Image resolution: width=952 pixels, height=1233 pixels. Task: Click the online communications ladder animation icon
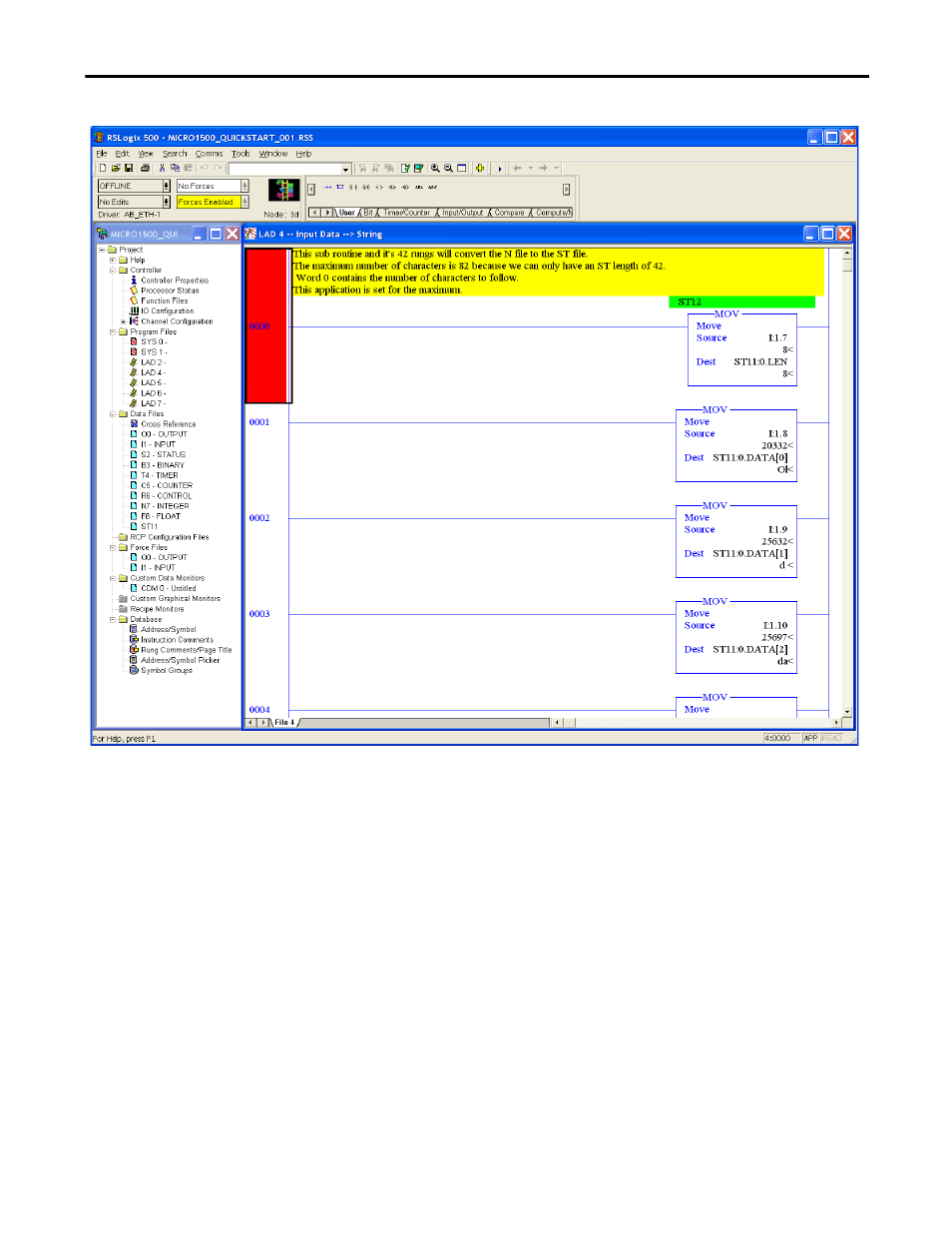pos(284,190)
